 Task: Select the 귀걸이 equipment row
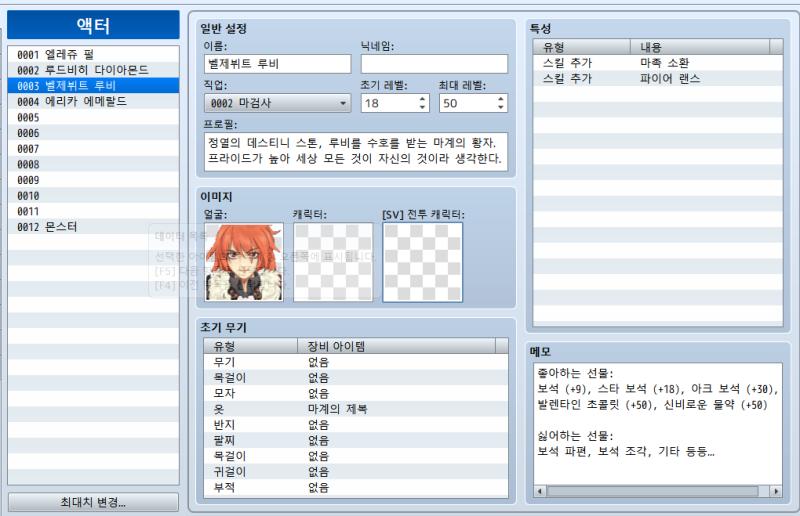pyautogui.click(x=356, y=472)
